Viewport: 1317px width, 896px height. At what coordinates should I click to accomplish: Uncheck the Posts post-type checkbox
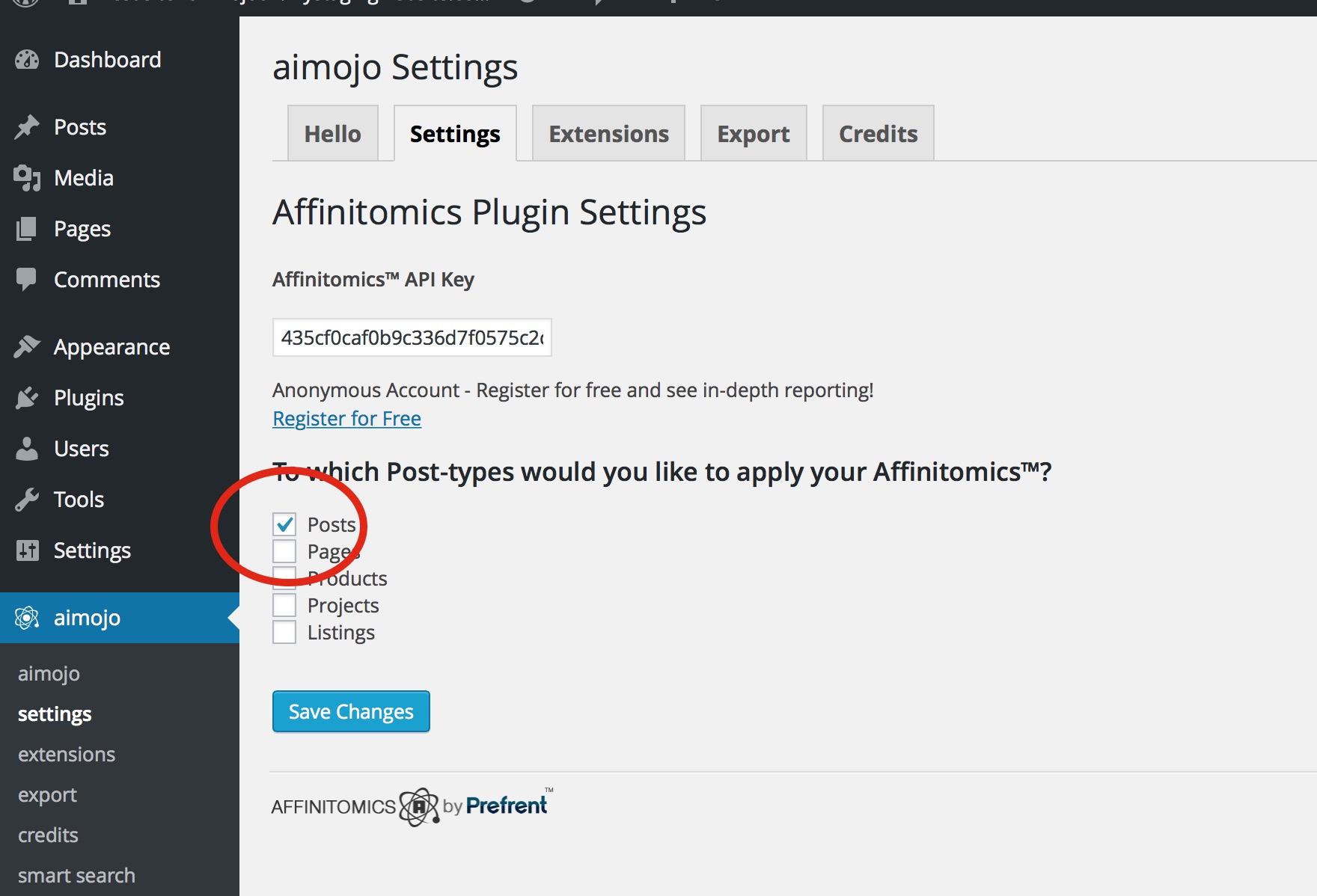284,524
